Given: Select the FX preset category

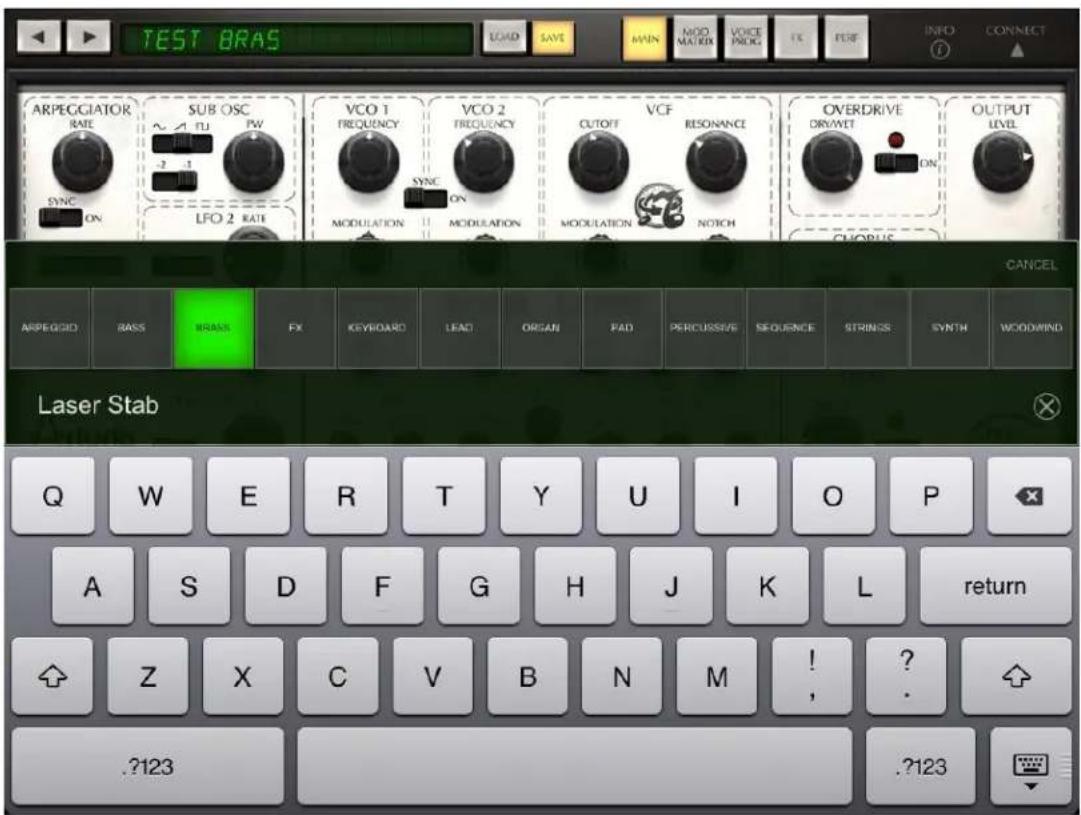Looking at the screenshot, I should [295, 328].
